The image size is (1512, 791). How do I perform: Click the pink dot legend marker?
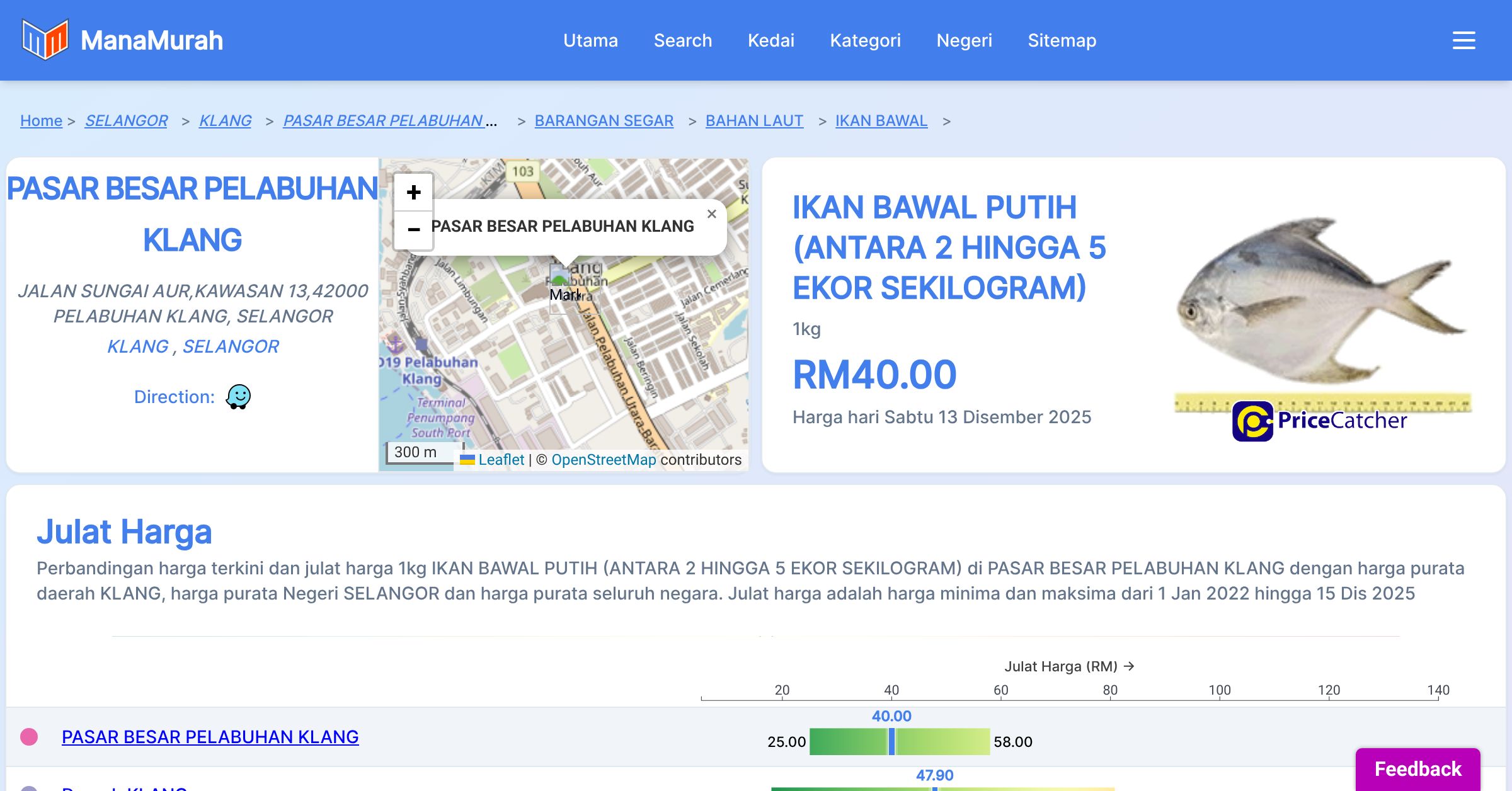(x=29, y=737)
